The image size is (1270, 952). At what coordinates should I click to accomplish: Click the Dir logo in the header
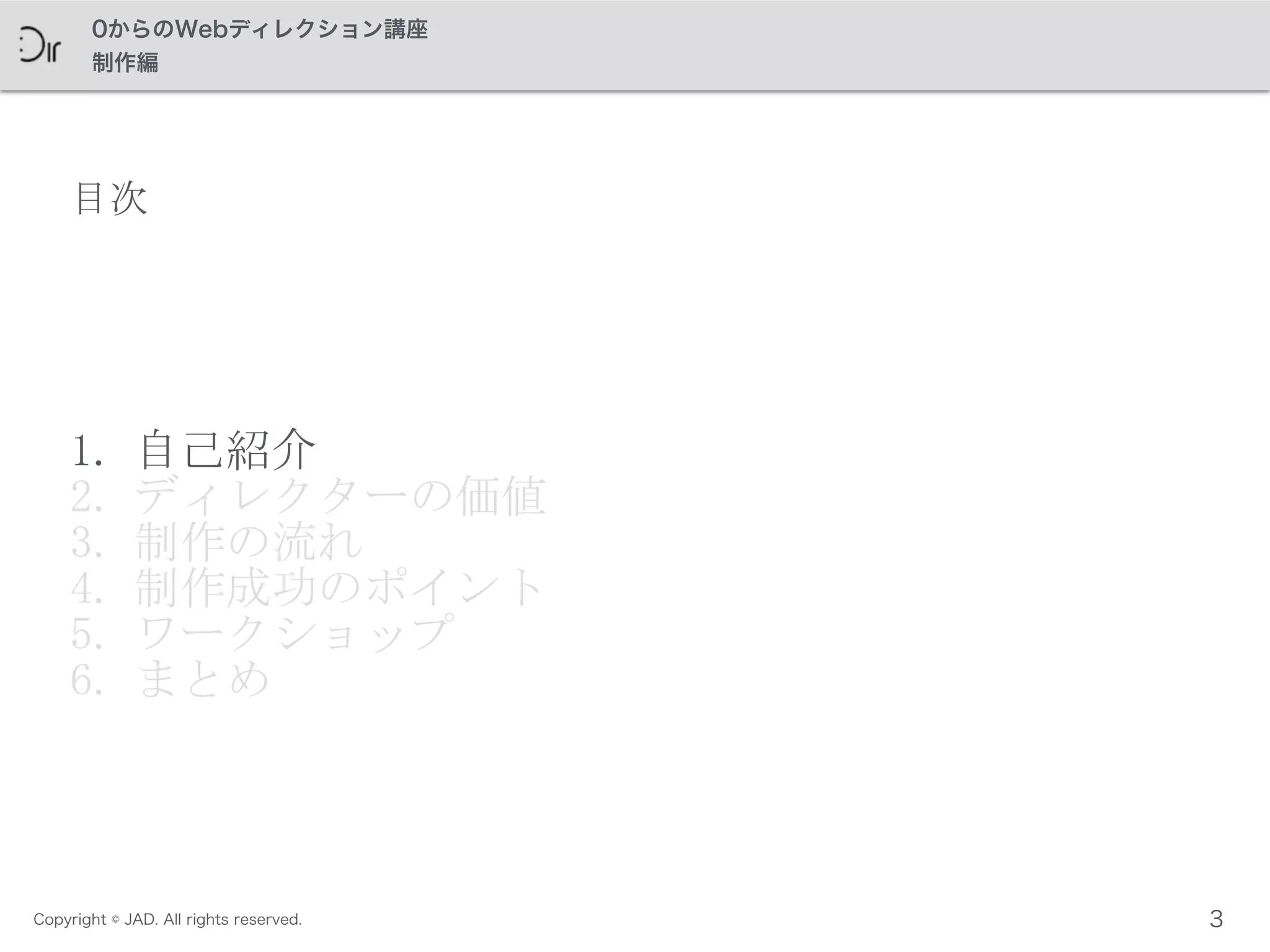(40, 45)
